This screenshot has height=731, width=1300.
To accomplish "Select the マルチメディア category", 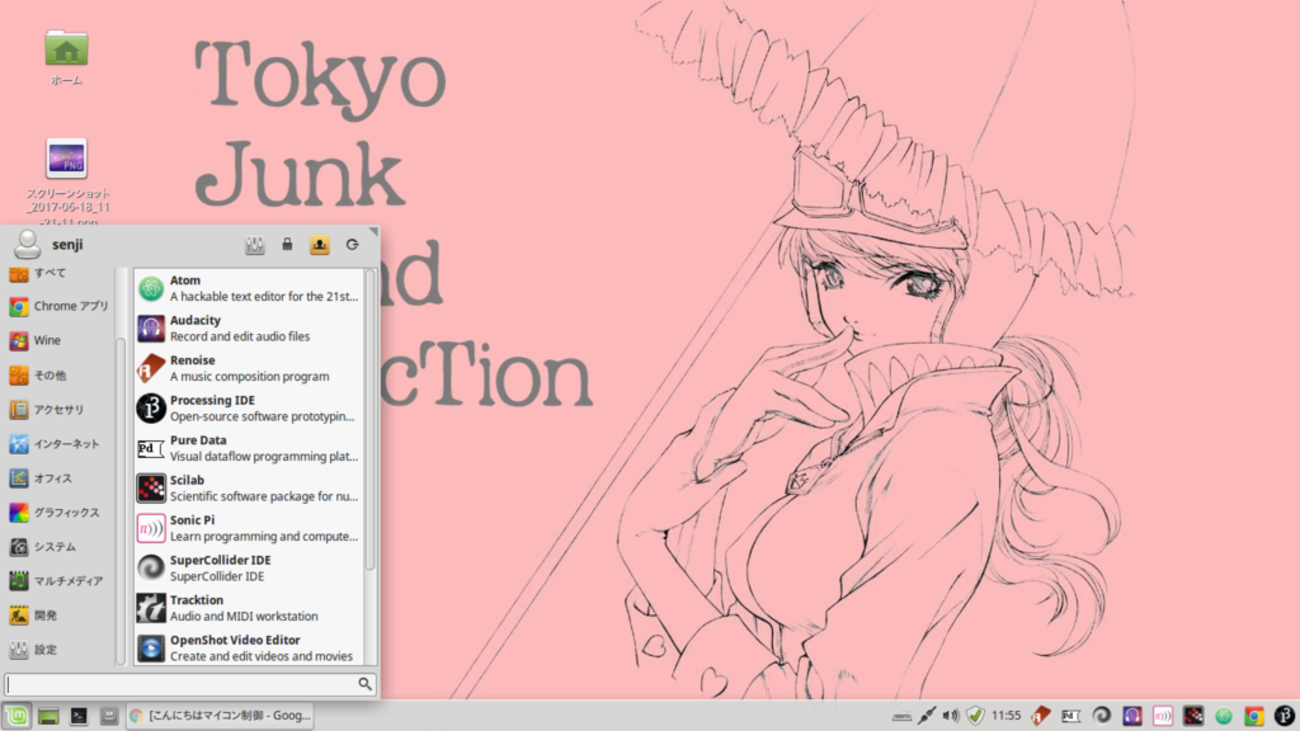I will click(58, 581).
